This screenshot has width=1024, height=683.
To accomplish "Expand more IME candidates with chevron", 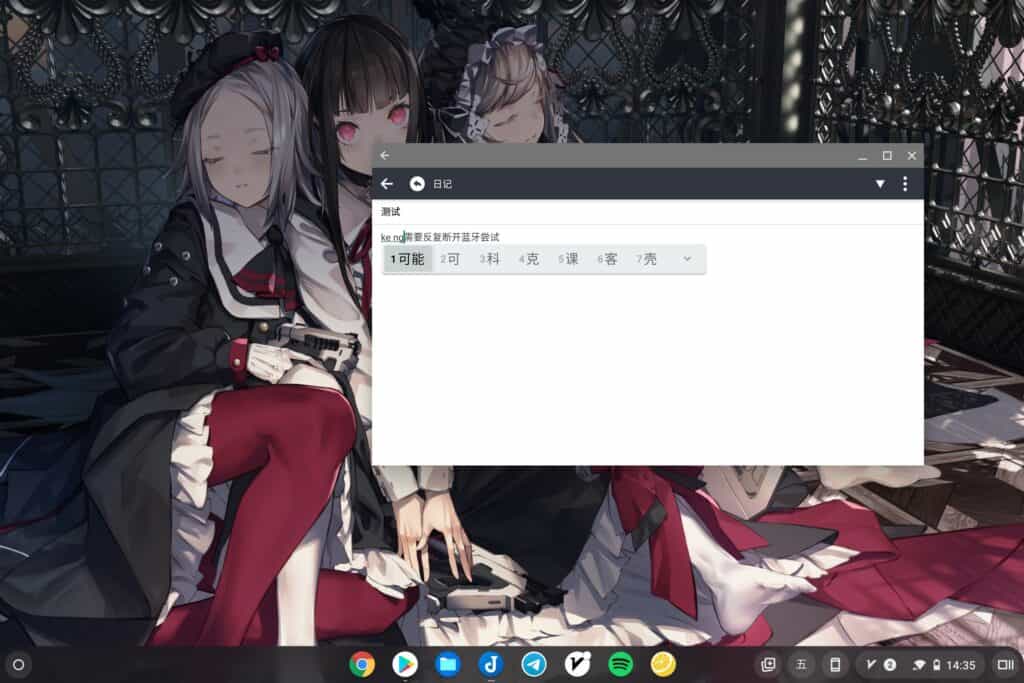I will (x=687, y=259).
